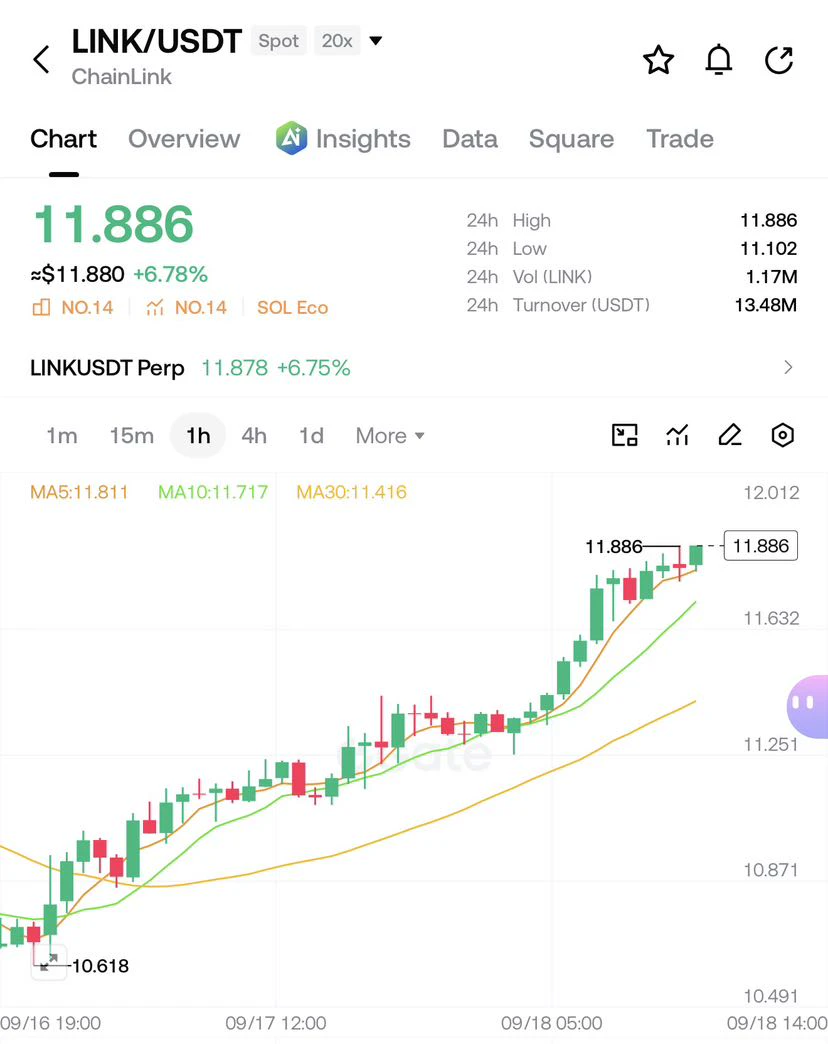
Task: Tap the MA10:11.717 indicator label
Action: [x=213, y=492]
